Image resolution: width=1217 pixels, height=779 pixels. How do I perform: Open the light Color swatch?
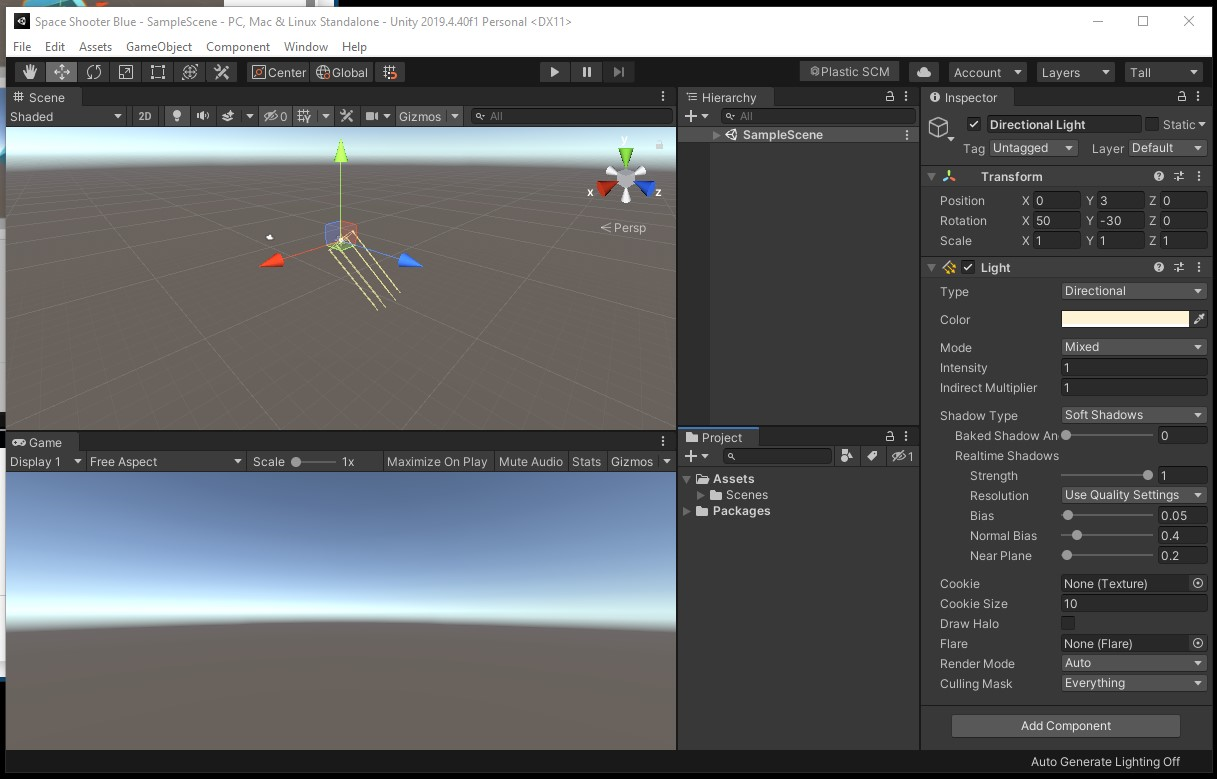1124,320
